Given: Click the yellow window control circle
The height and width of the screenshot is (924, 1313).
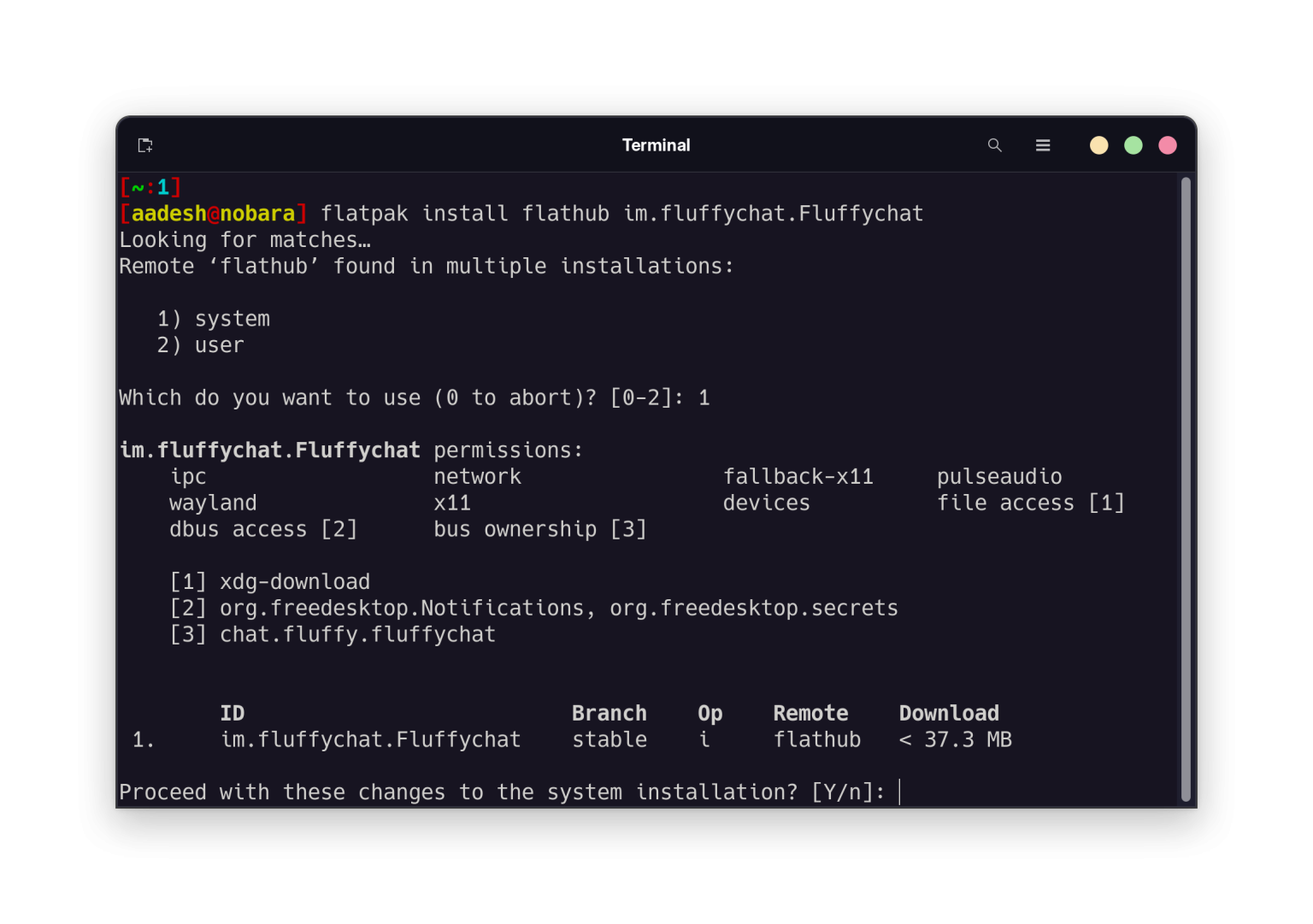Looking at the screenshot, I should tap(1098, 144).
